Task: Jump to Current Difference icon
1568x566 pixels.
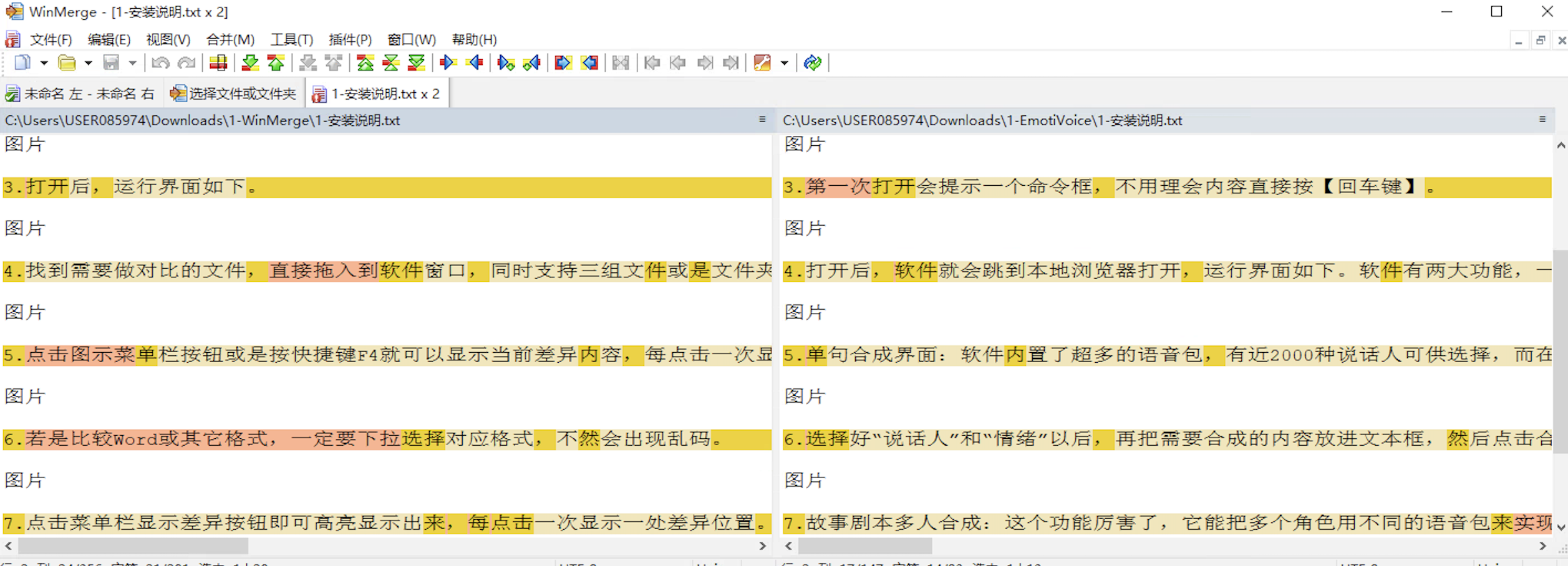Action: click(x=390, y=62)
